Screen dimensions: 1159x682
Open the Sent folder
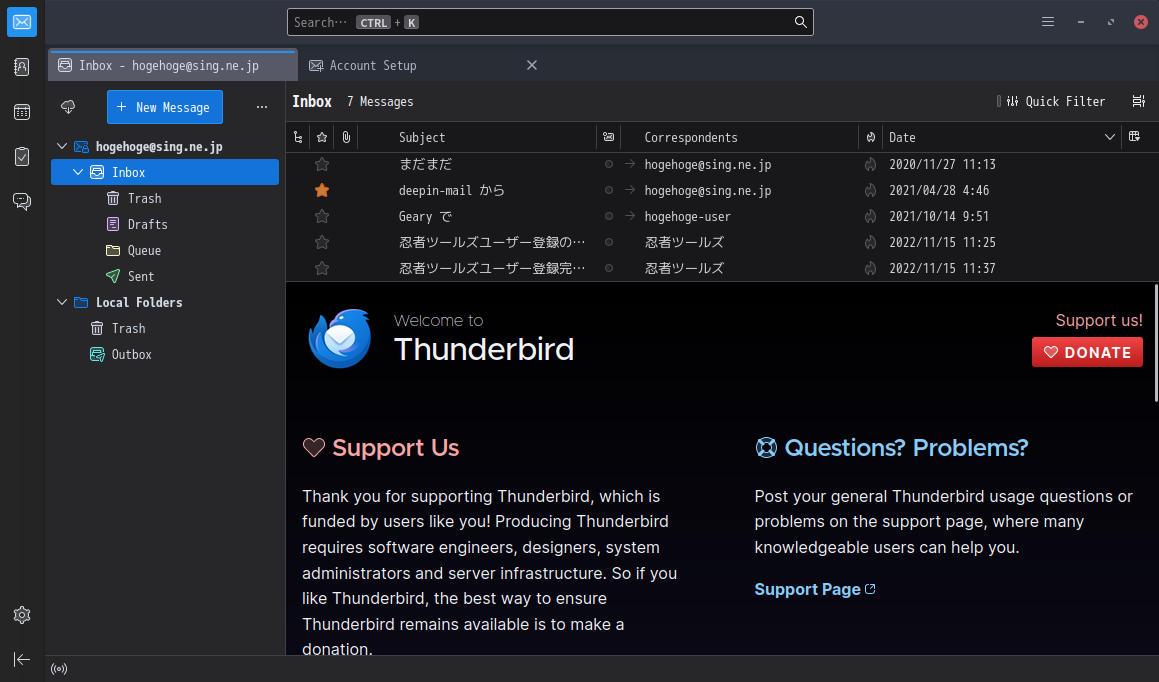coord(165,276)
